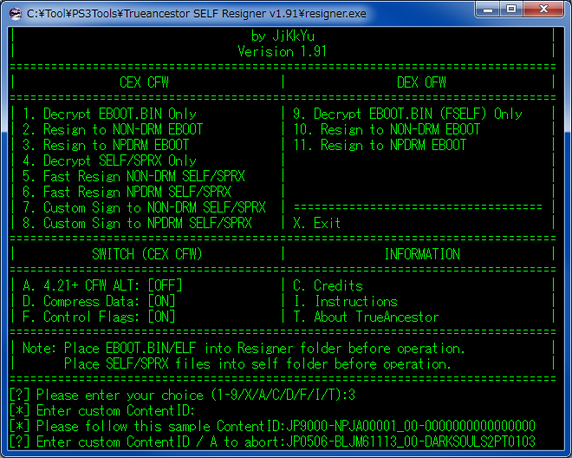
Task: Click the 'C. Credits' entry
Action: coord(328,286)
